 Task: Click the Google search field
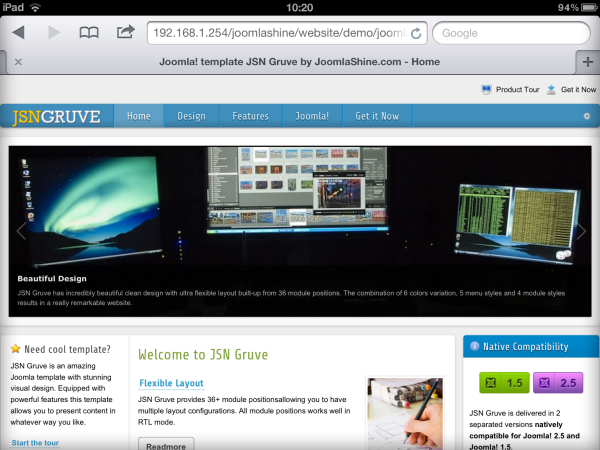click(511, 33)
